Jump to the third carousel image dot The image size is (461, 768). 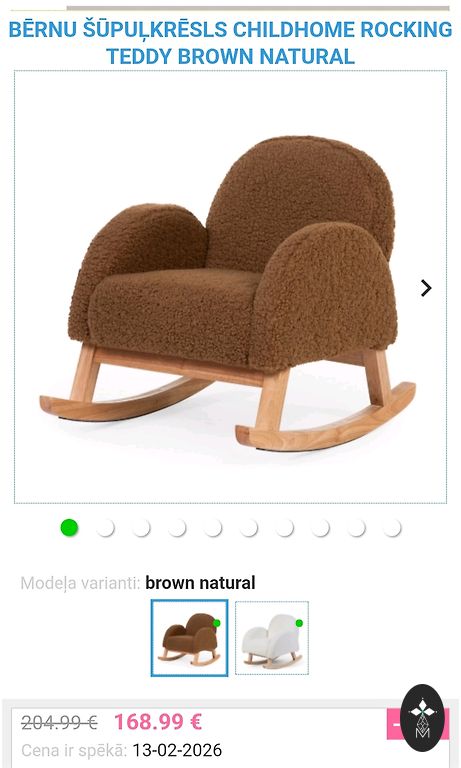click(141, 528)
